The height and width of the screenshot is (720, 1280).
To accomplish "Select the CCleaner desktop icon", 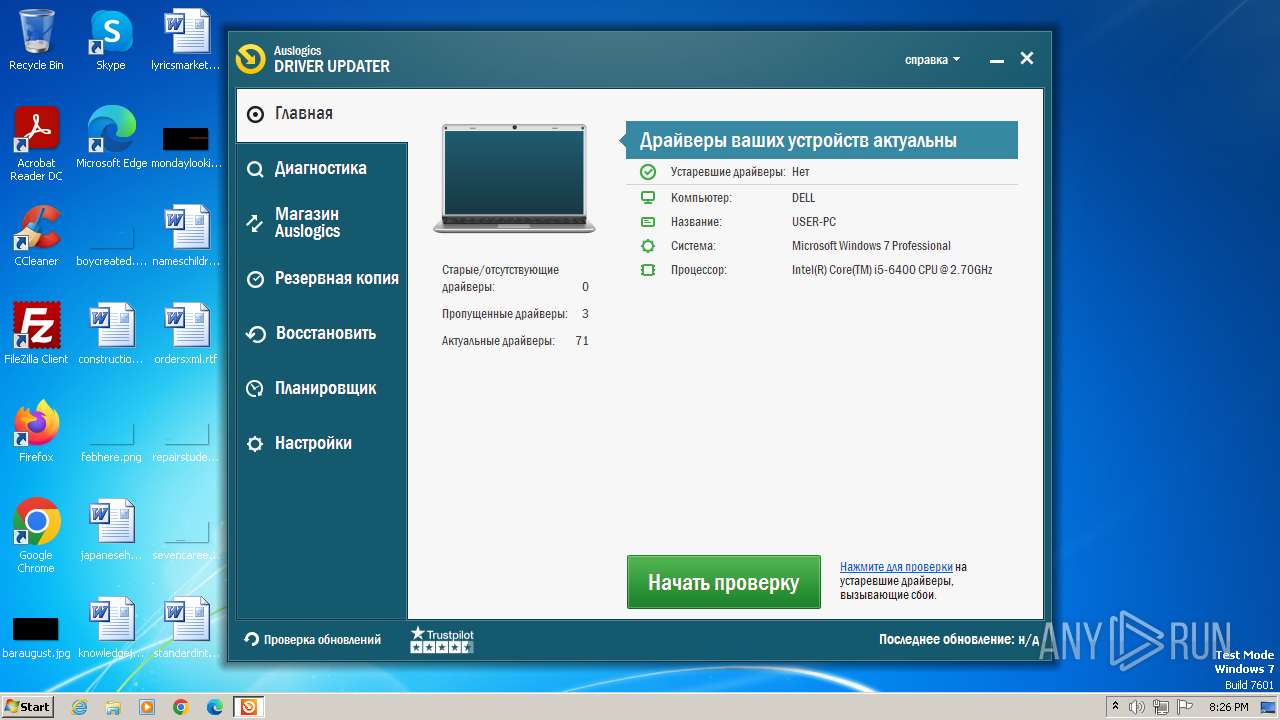I will (x=36, y=236).
